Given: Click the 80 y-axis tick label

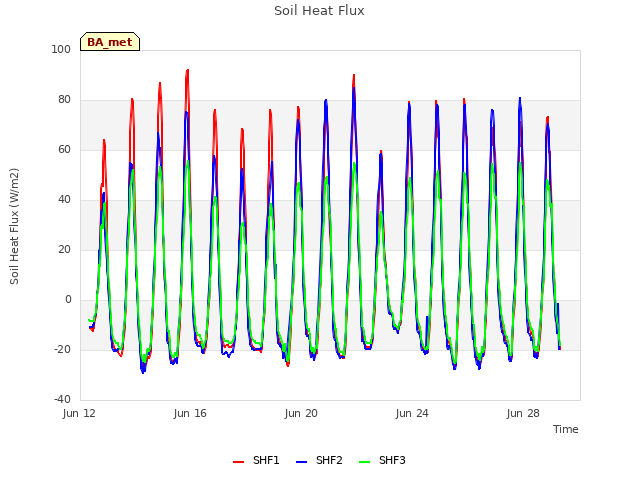Looking at the screenshot, I should tap(64, 100).
